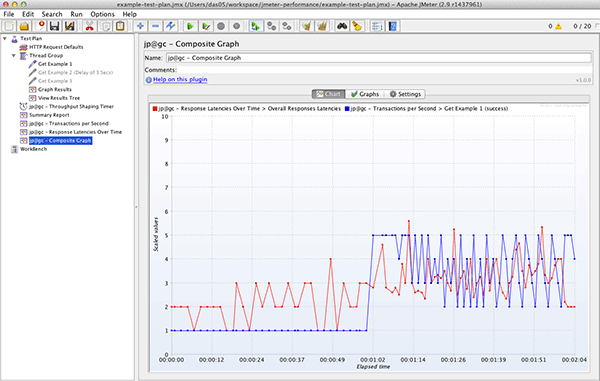Image resolution: width=600 pixels, height=381 pixels.
Task: Start remote engines toolbar icon
Action: click(256, 26)
